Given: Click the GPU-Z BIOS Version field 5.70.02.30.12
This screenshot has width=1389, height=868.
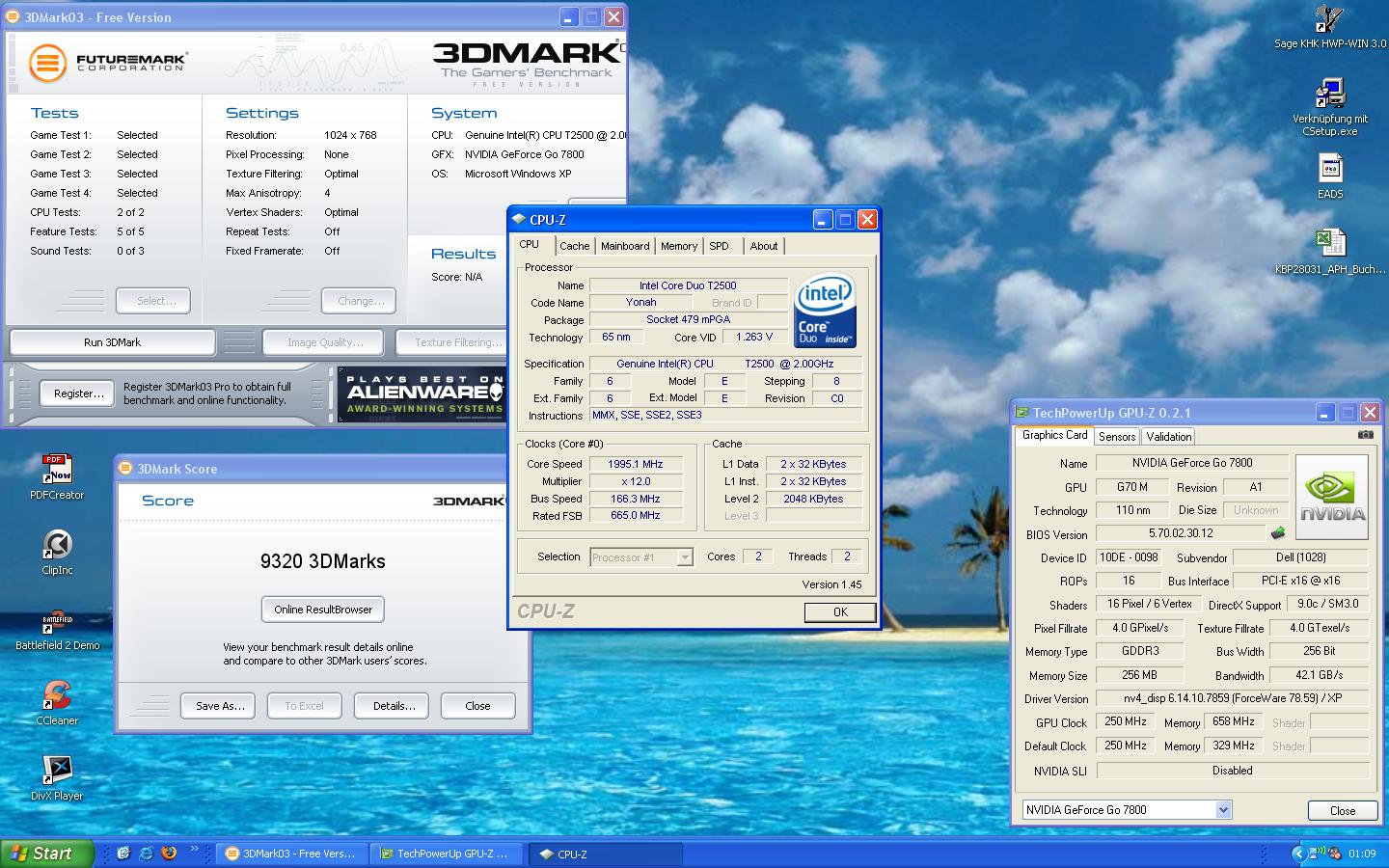Looking at the screenshot, I should point(1181,533).
